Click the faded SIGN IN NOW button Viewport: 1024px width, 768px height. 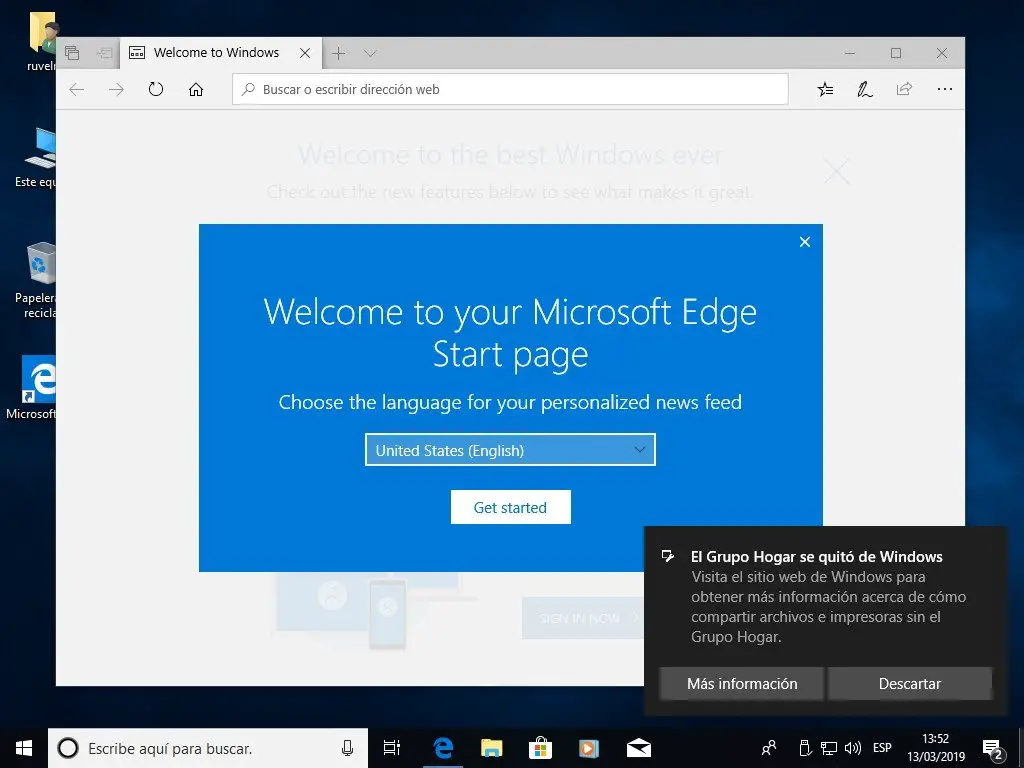tap(583, 618)
